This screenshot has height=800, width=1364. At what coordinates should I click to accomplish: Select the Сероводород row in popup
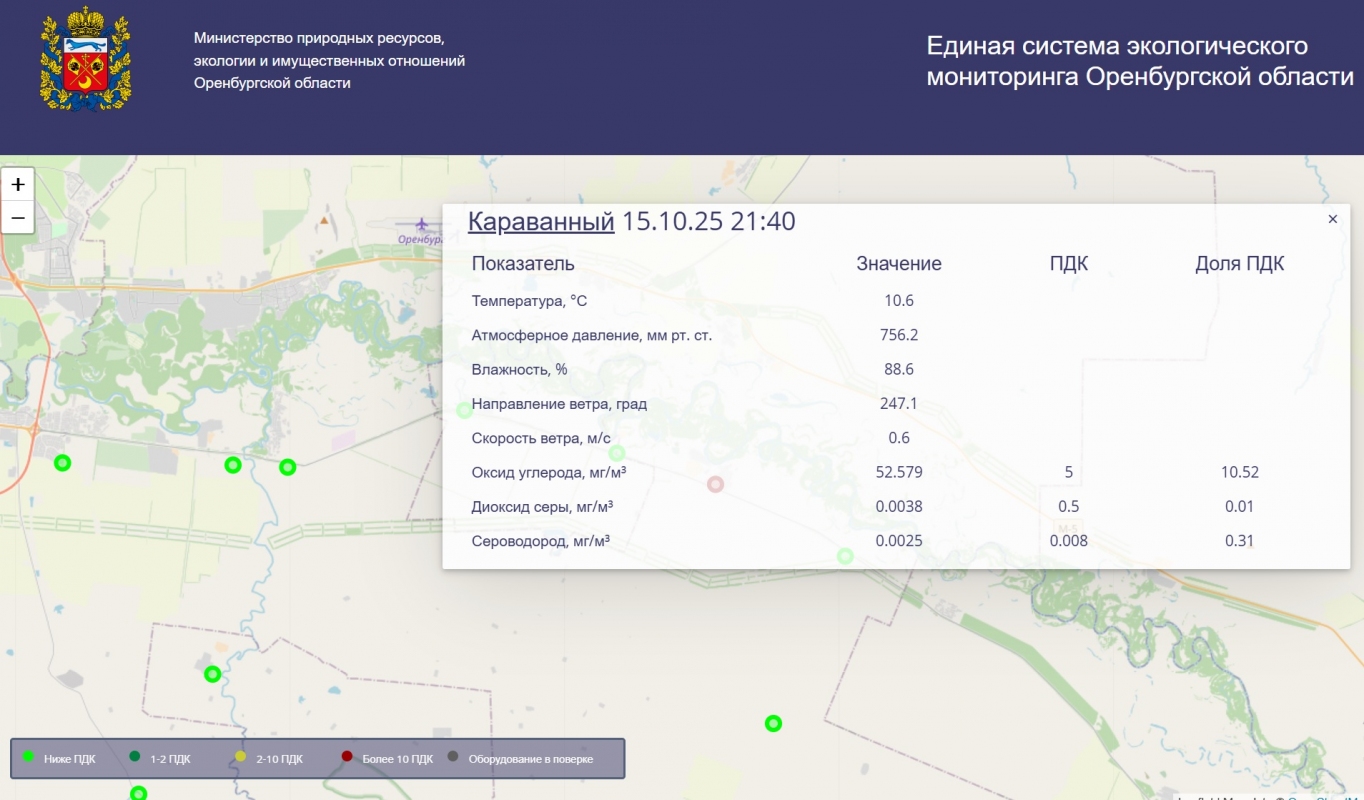541,541
